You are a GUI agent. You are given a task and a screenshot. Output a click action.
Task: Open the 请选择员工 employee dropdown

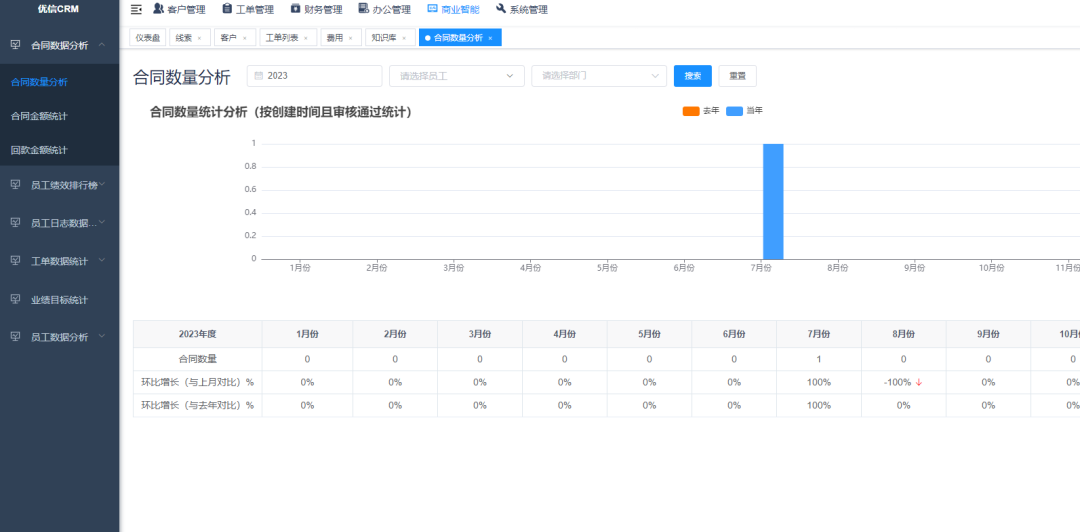coord(456,76)
